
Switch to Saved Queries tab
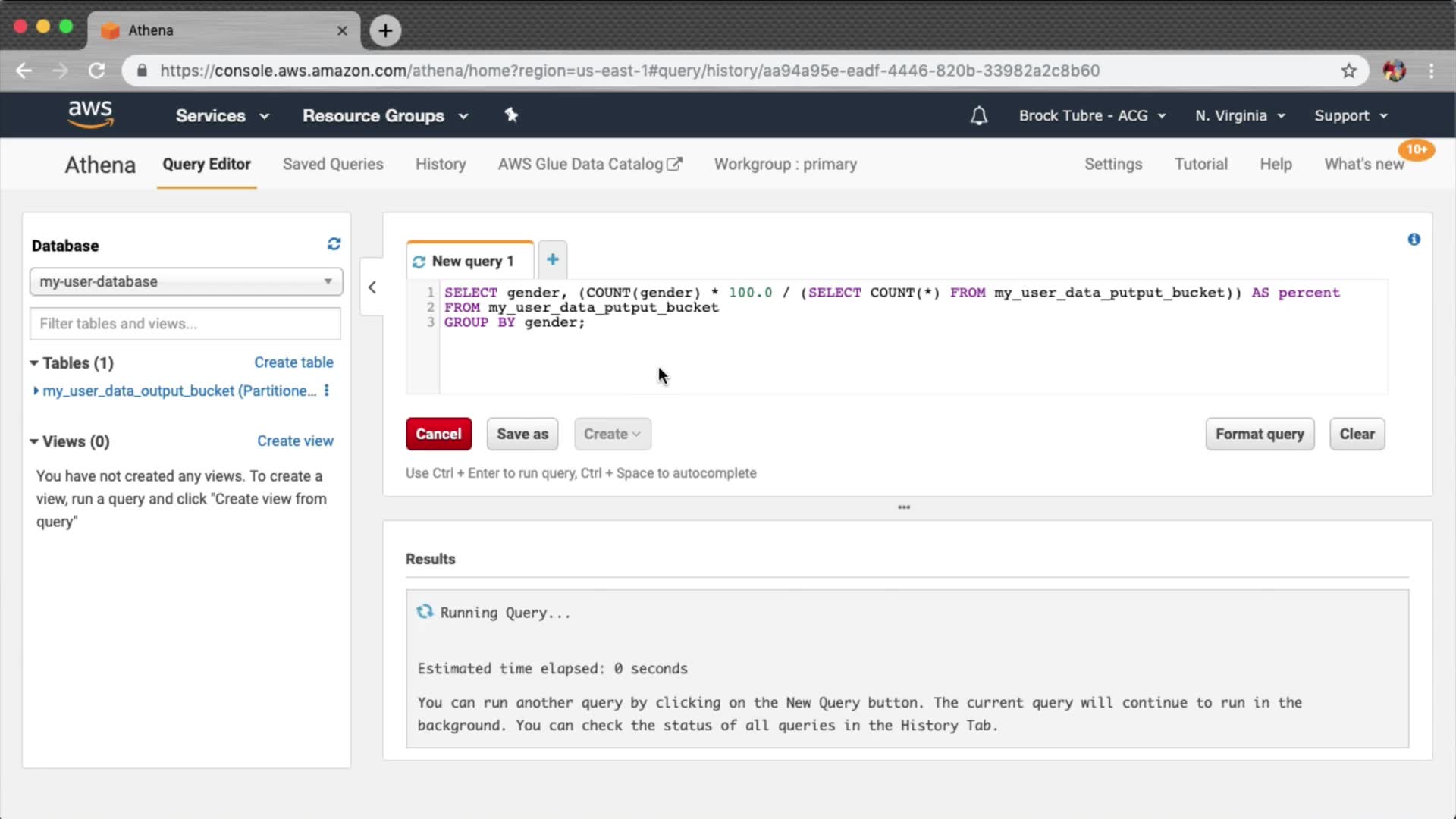pyautogui.click(x=333, y=165)
